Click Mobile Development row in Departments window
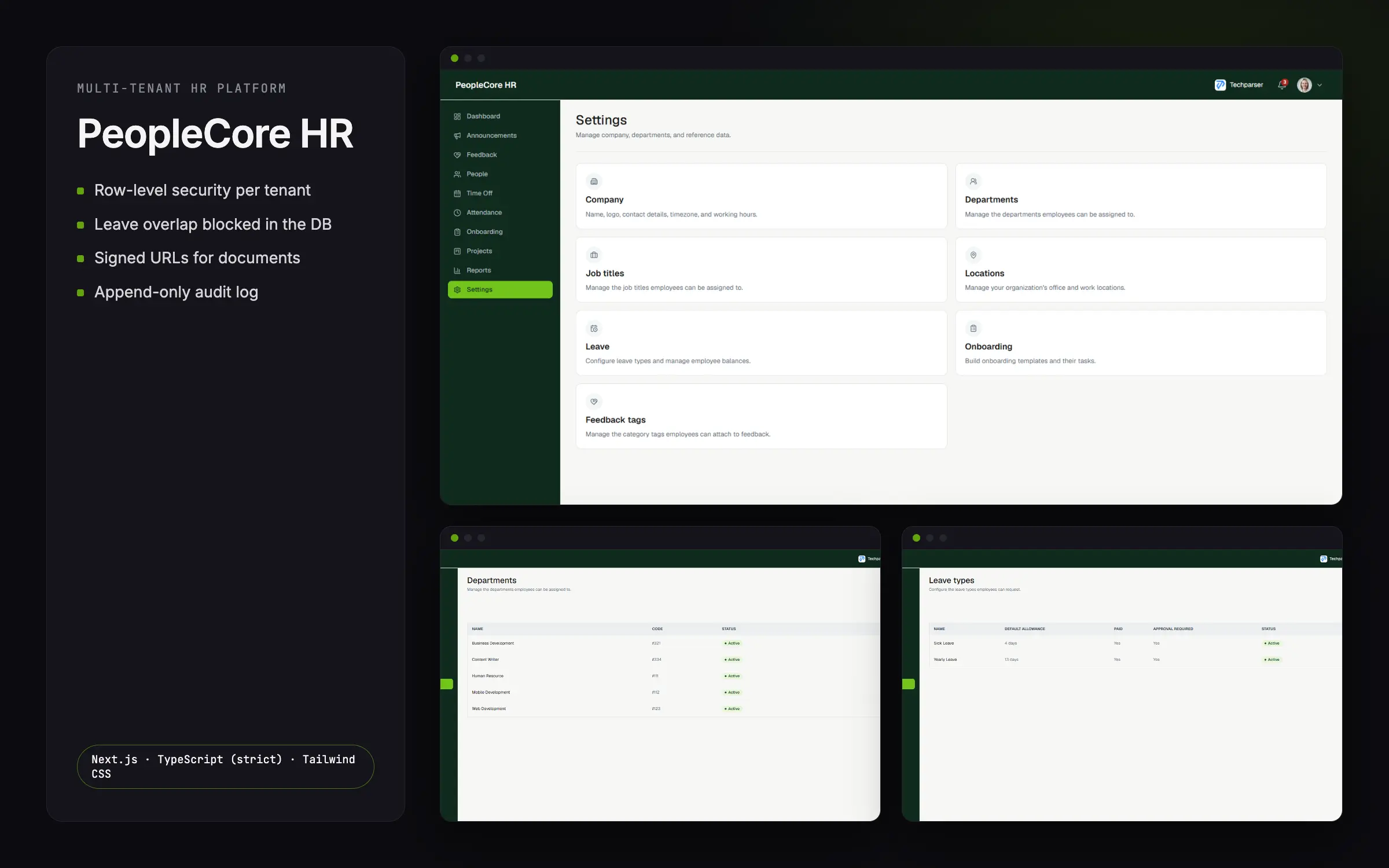This screenshot has width=1389, height=868. tap(674, 692)
